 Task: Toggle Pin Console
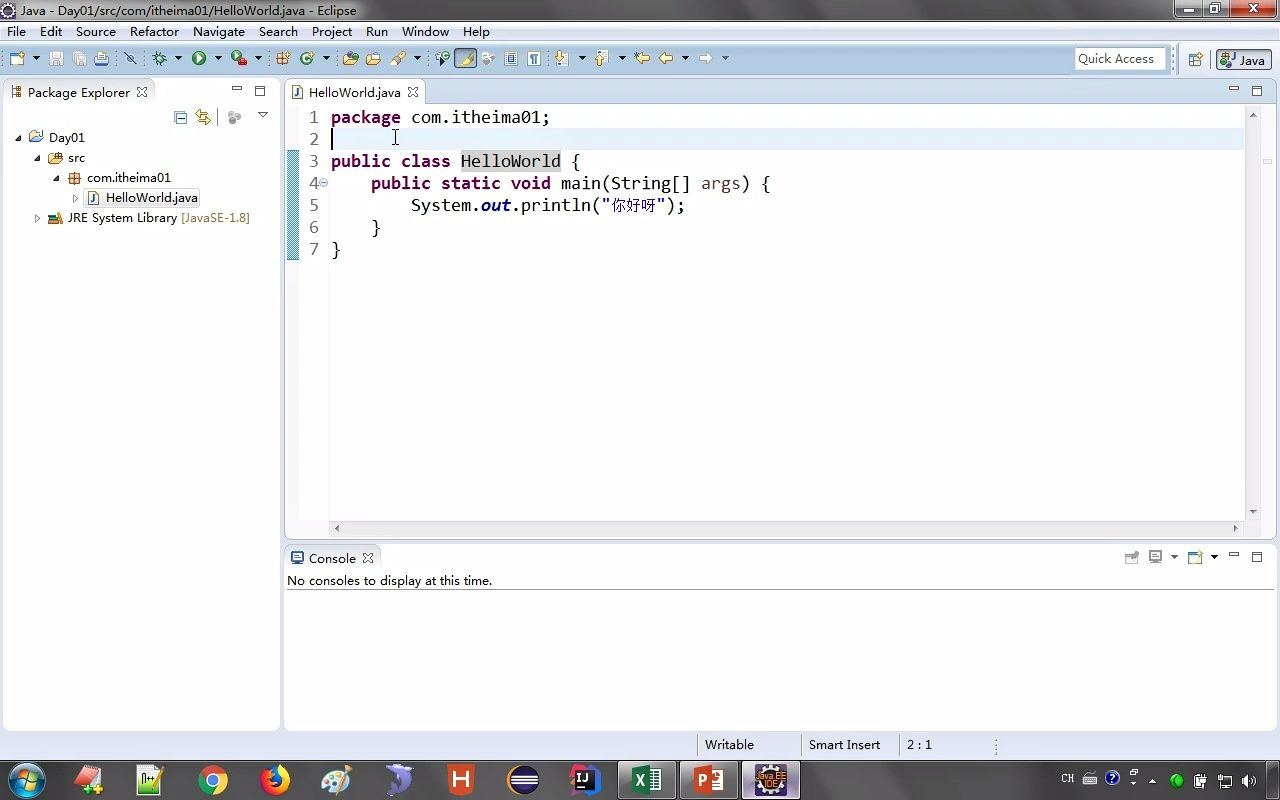tap(1132, 557)
